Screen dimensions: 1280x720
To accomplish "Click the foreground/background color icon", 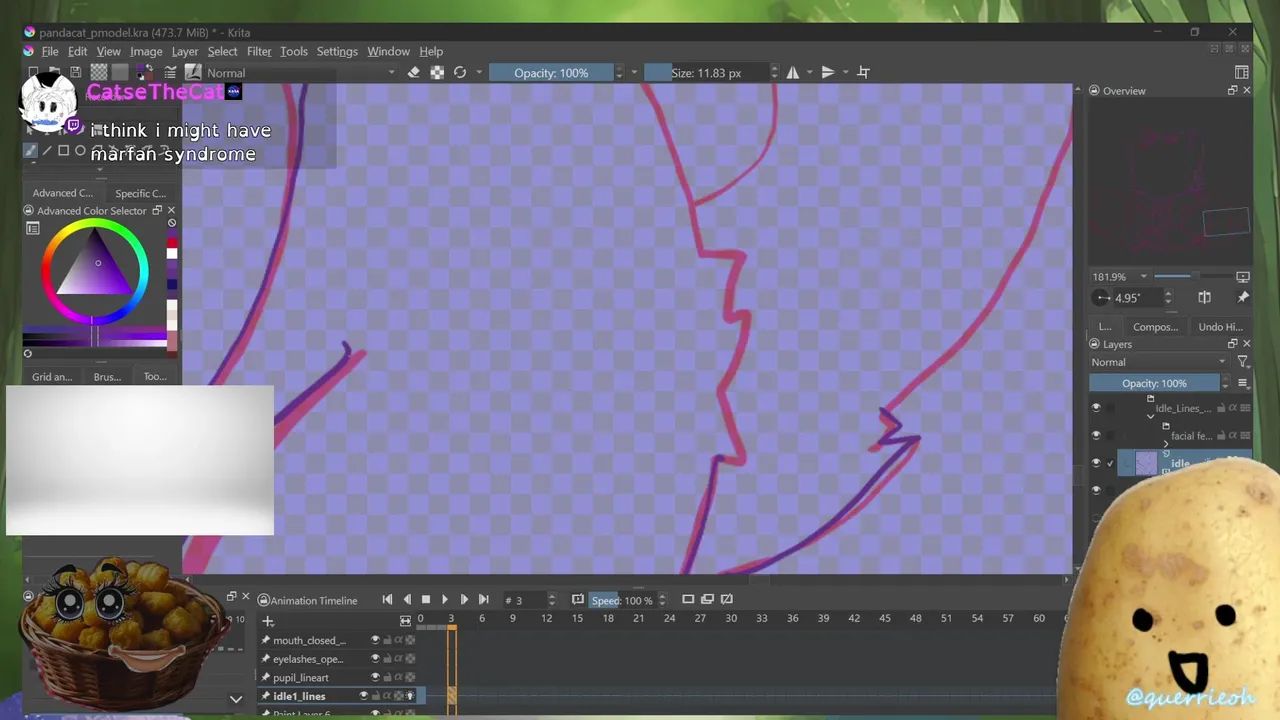I will (x=145, y=72).
